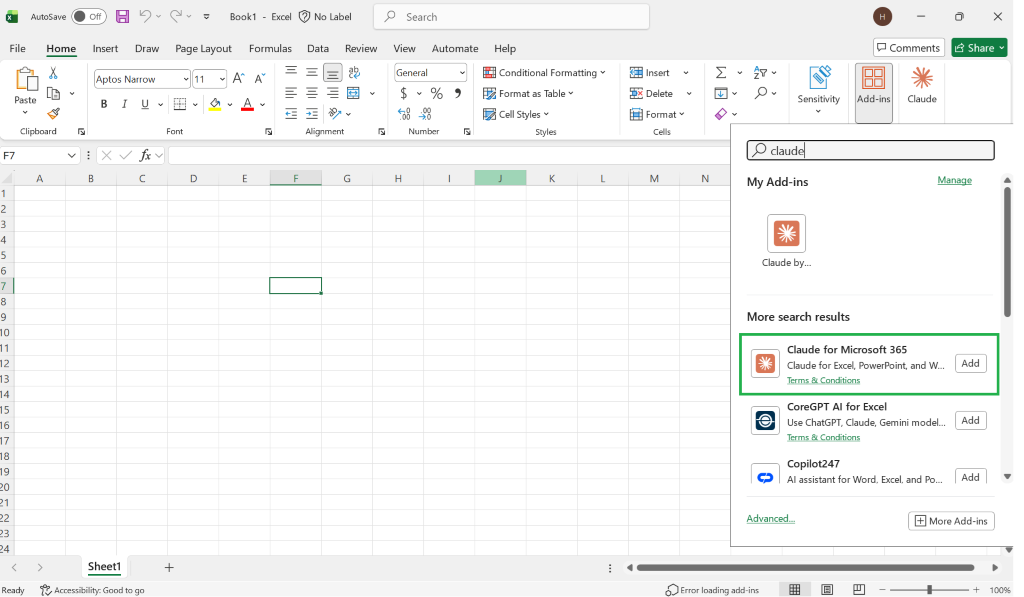Open the File tab
Screen dimensions: 1024x597
[18, 48]
